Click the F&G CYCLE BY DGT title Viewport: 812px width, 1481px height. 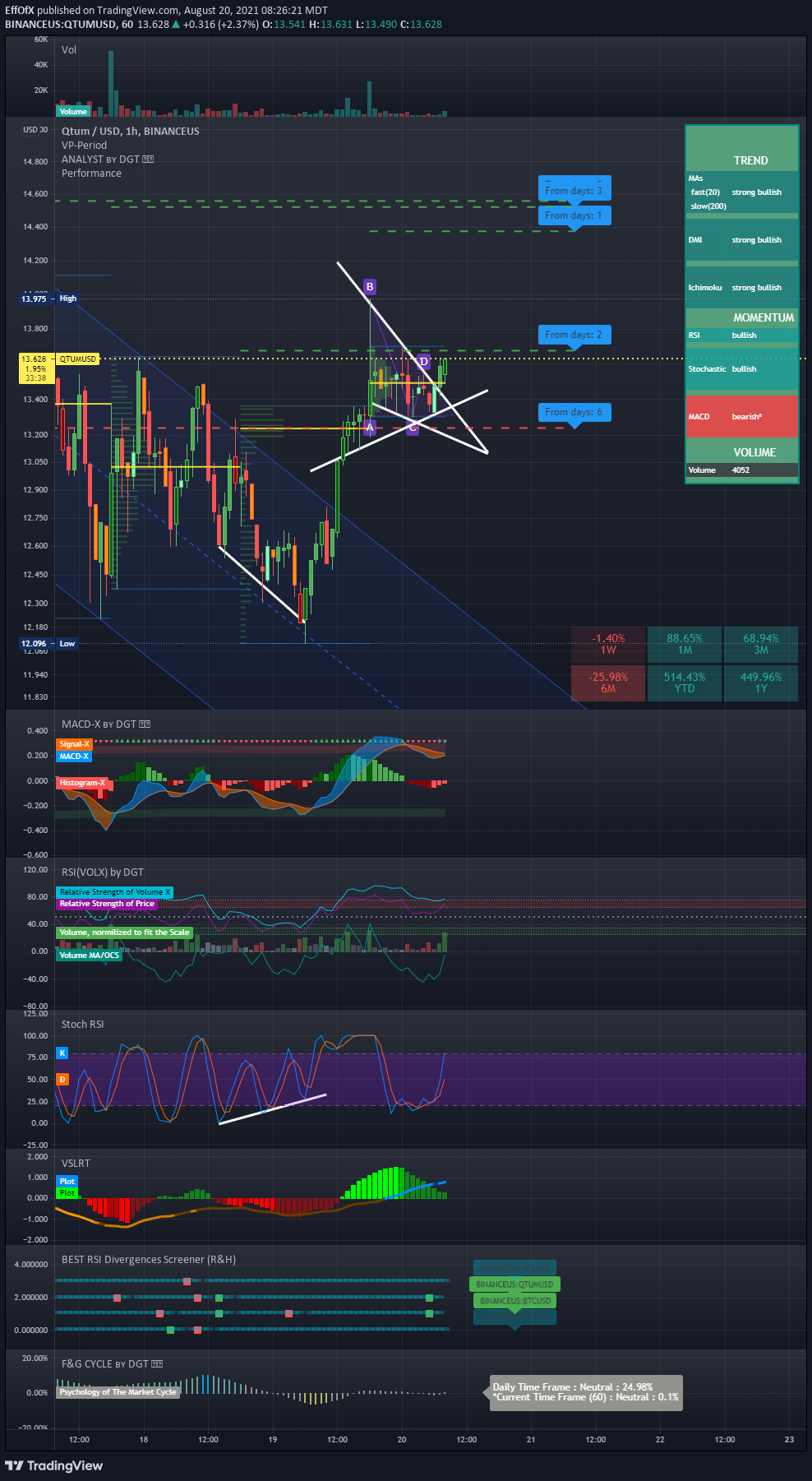[x=112, y=1363]
